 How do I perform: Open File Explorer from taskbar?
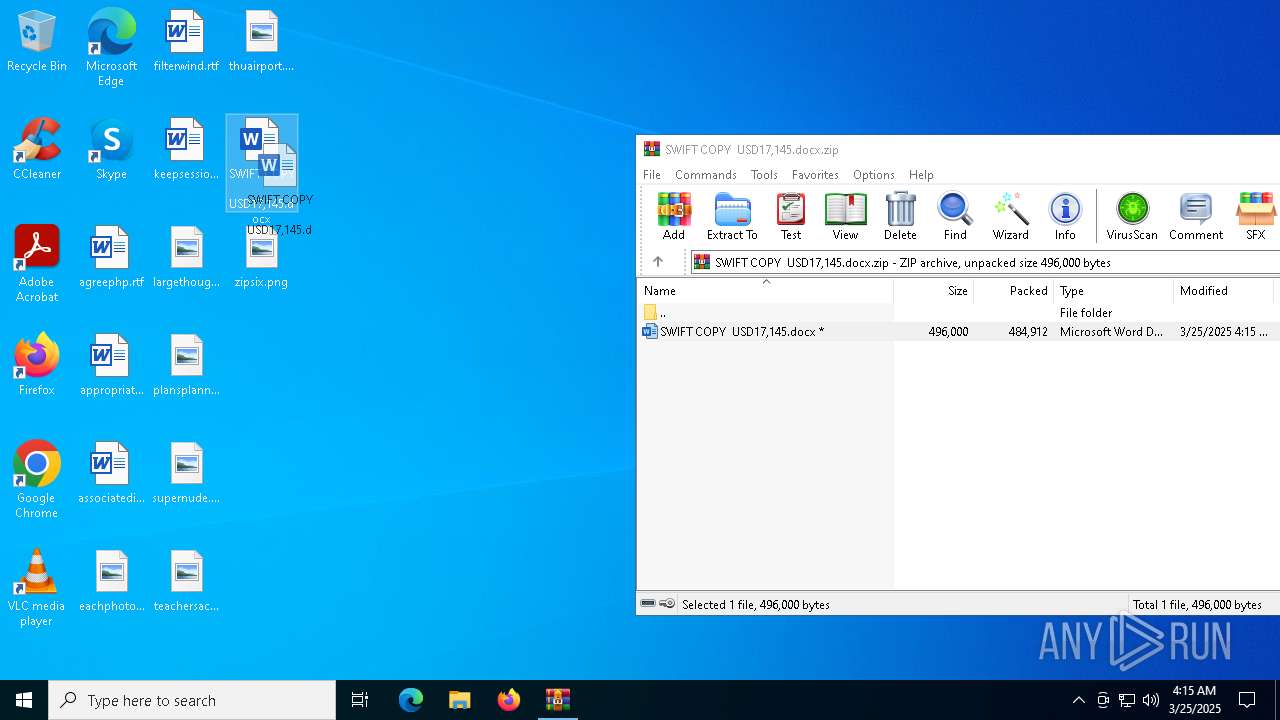pos(460,700)
